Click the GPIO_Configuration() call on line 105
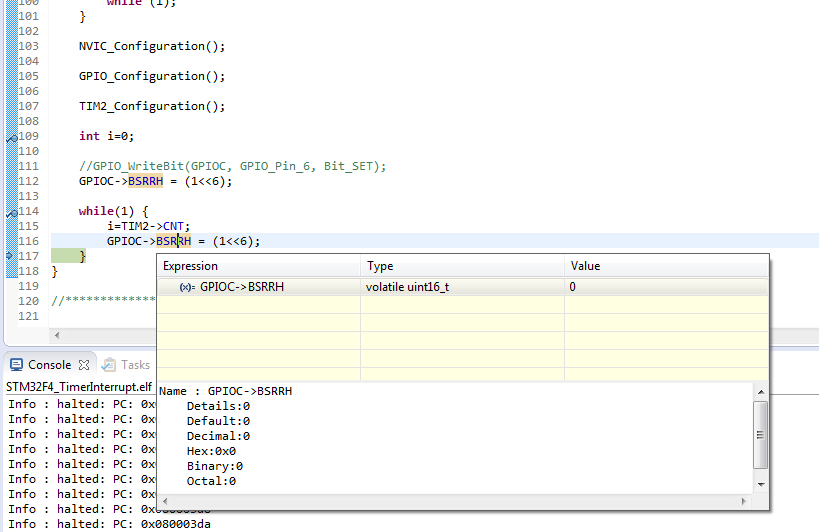The image size is (819, 532). pos(152,76)
